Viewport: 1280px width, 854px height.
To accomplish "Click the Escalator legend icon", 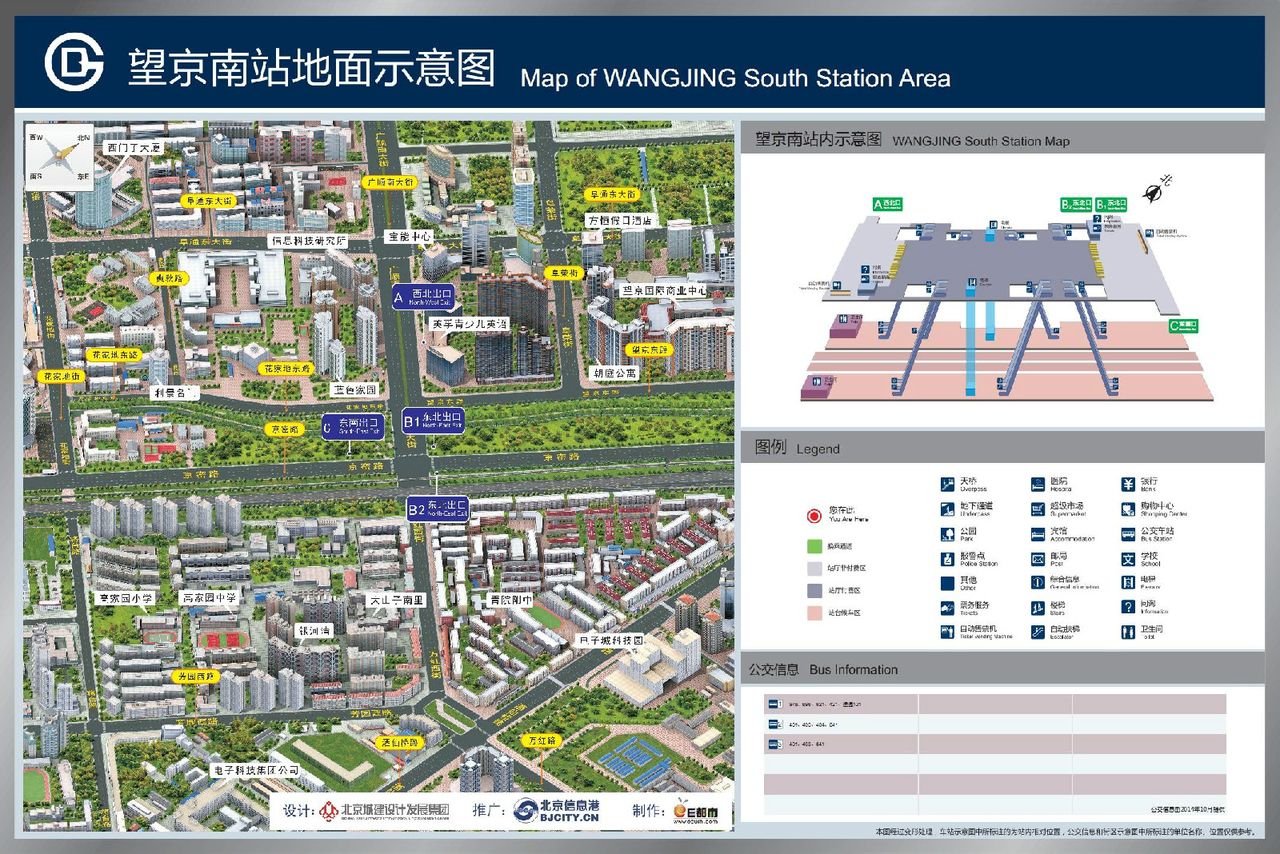I will (x=1038, y=631).
